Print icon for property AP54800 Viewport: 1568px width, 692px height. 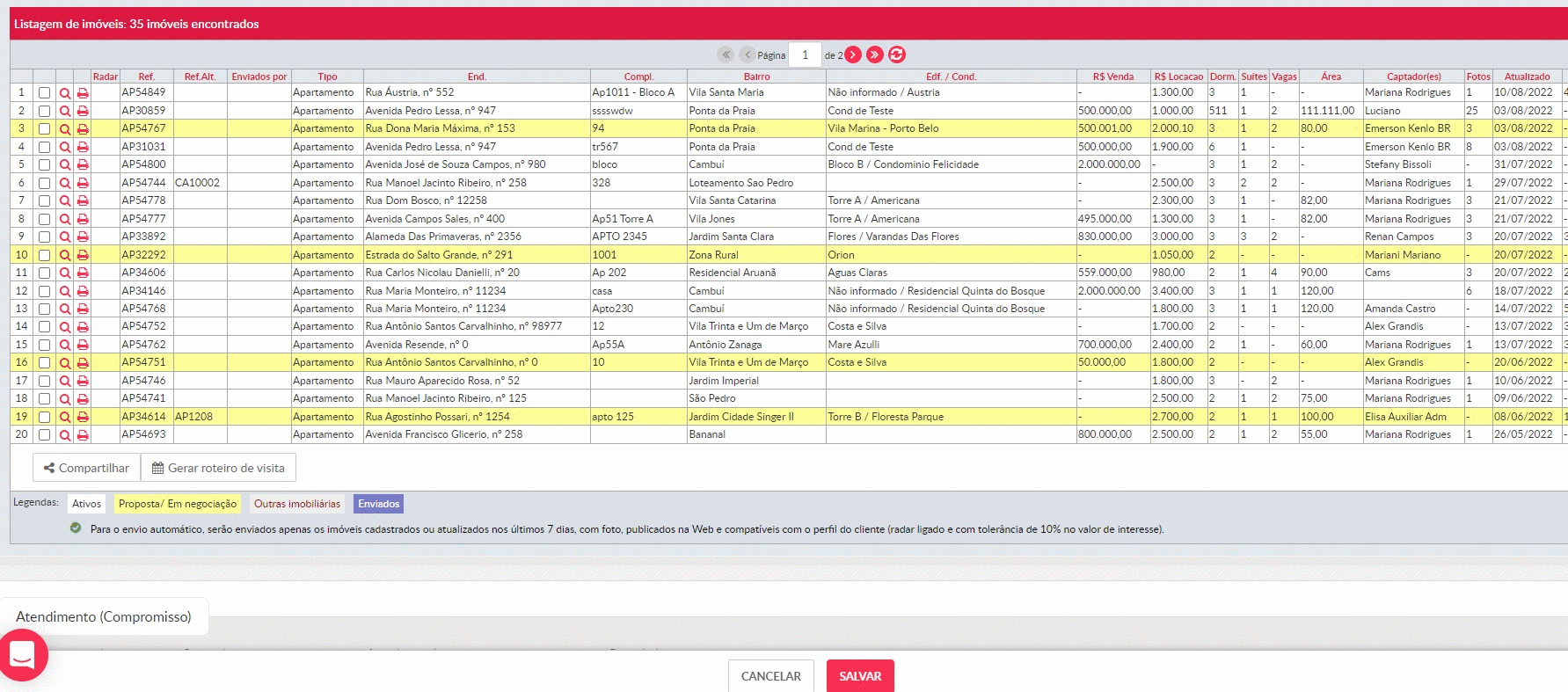(83, 164)
